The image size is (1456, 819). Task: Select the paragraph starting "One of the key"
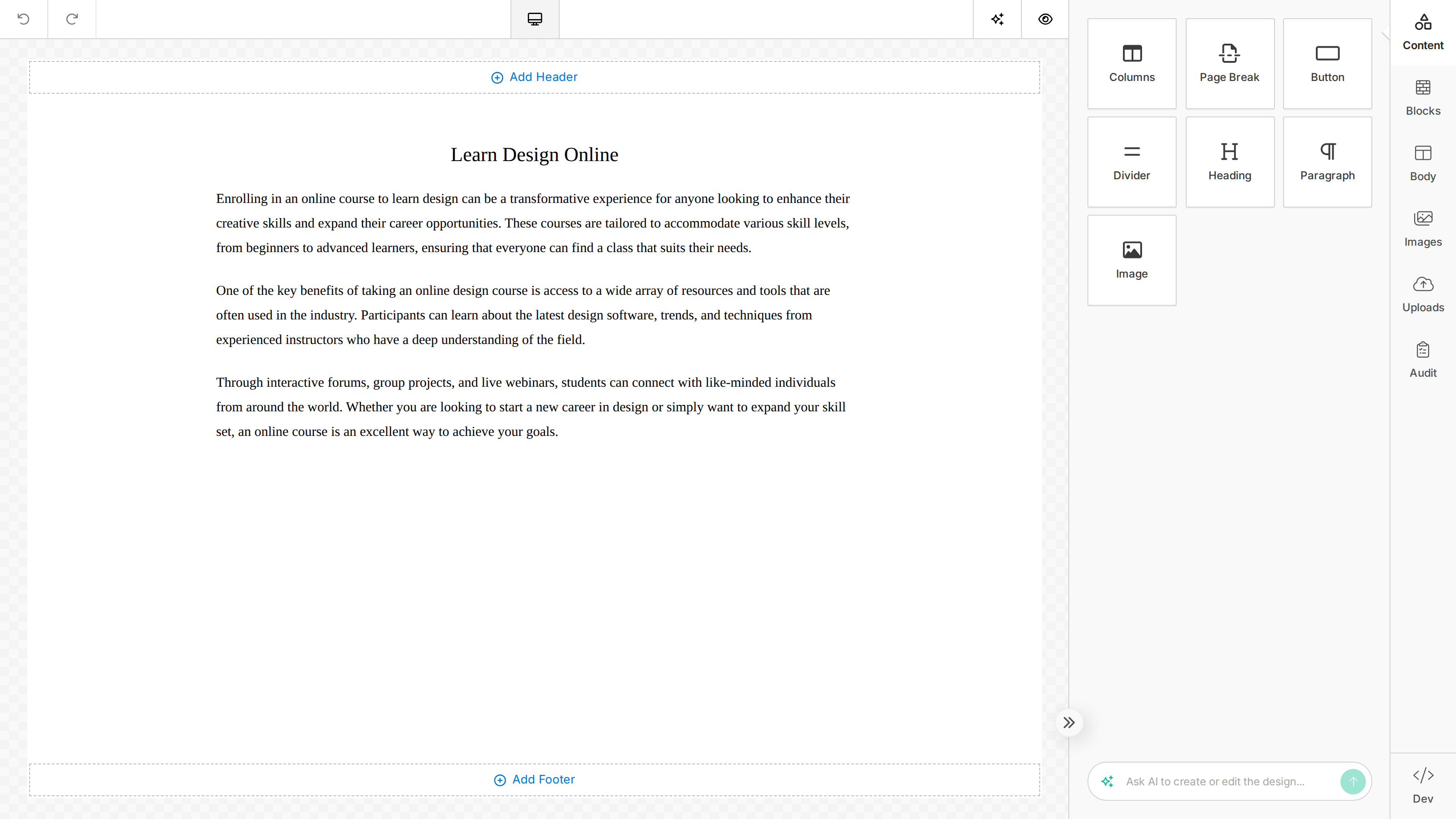tap(523, 315)
